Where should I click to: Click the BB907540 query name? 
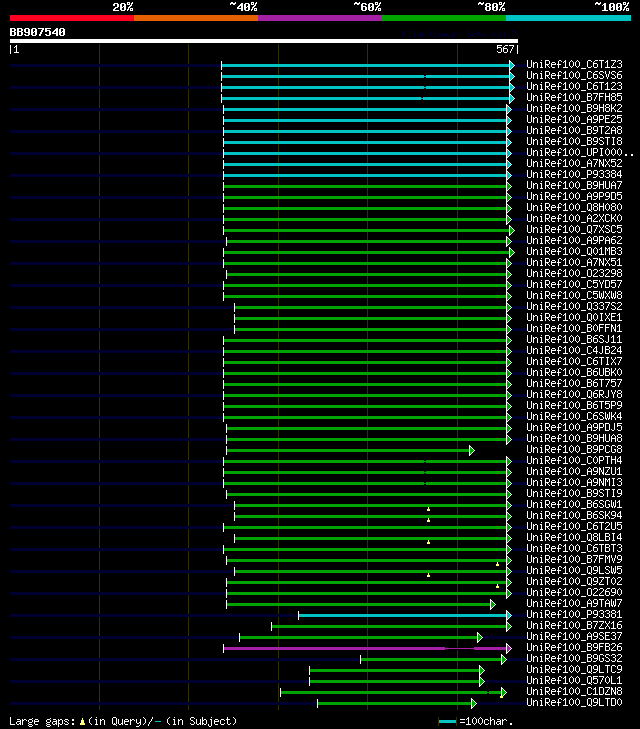click(x=38, y=33)
